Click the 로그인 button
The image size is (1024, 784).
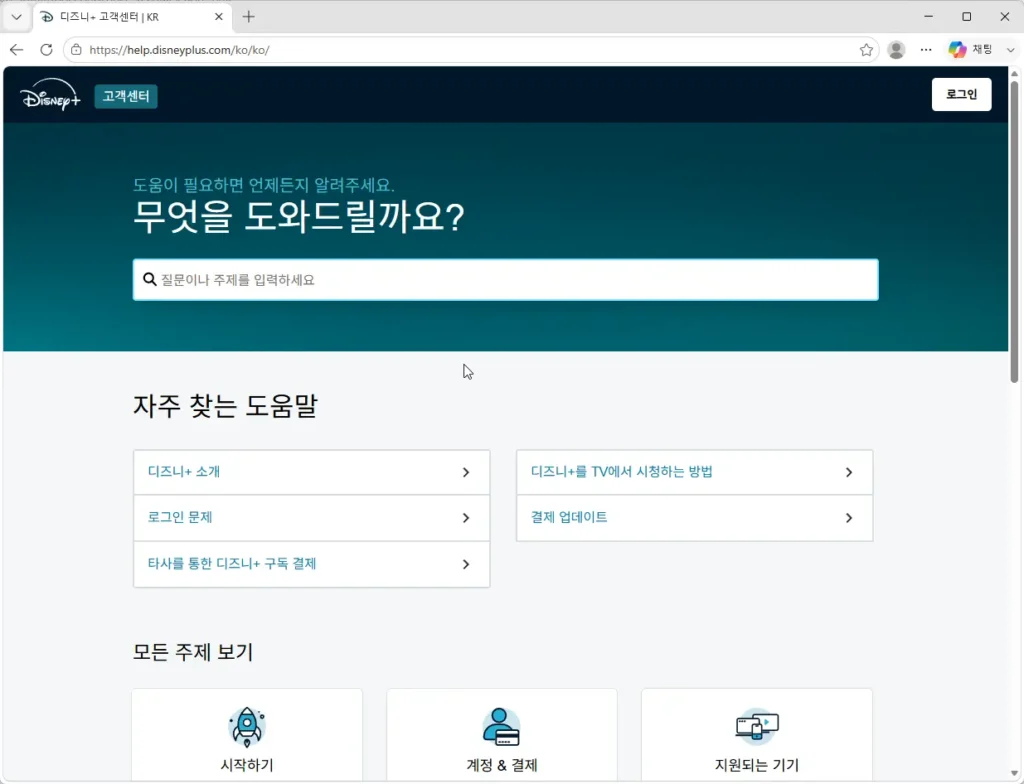point(961,95)
